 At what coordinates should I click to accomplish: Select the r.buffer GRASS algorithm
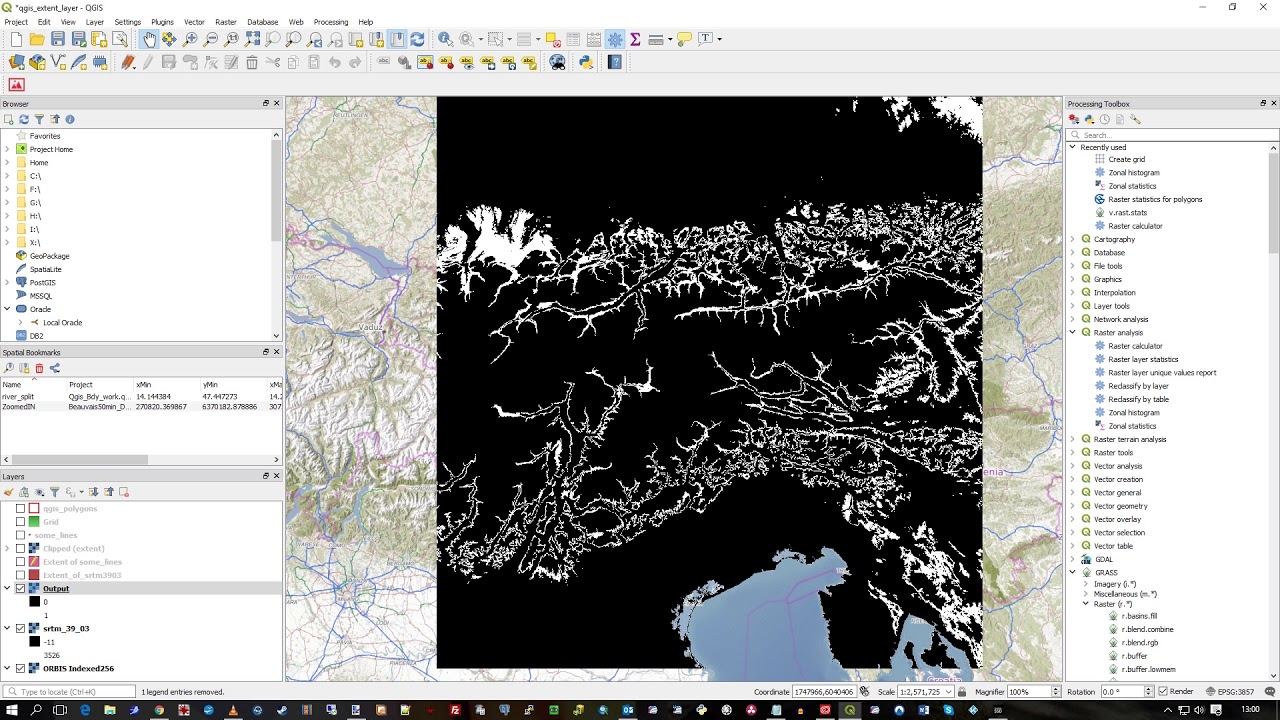1135,656
